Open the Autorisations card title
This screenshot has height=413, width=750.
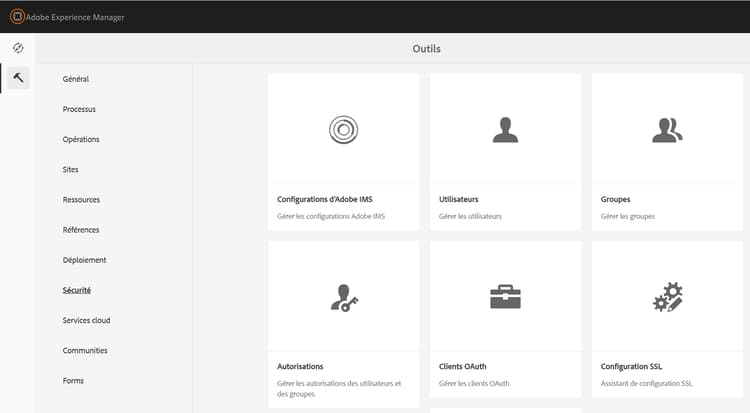300,366
